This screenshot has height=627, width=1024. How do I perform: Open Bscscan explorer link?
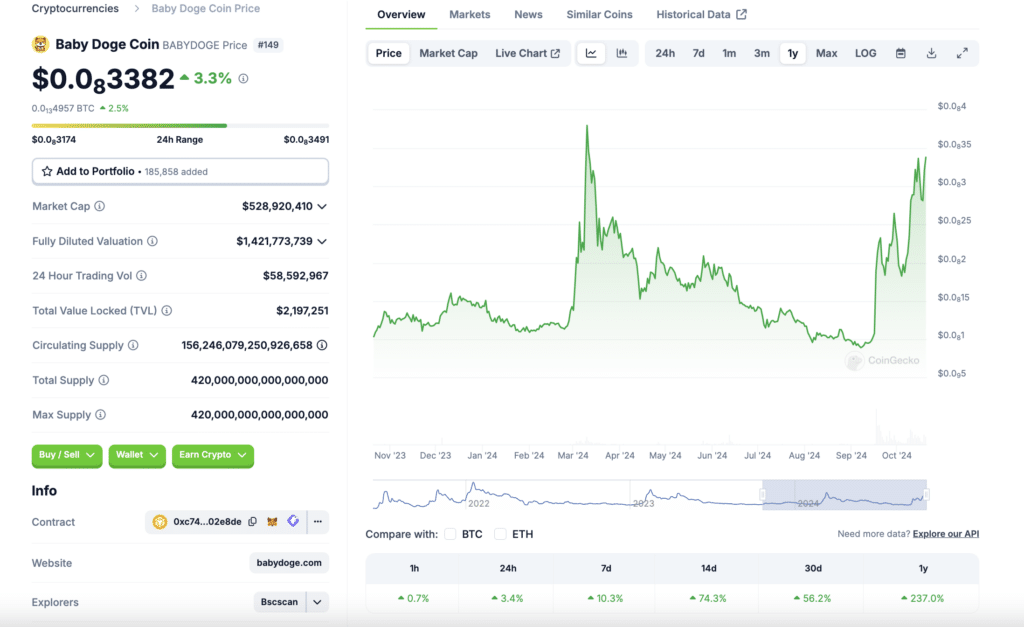click(x=280, y=602)
